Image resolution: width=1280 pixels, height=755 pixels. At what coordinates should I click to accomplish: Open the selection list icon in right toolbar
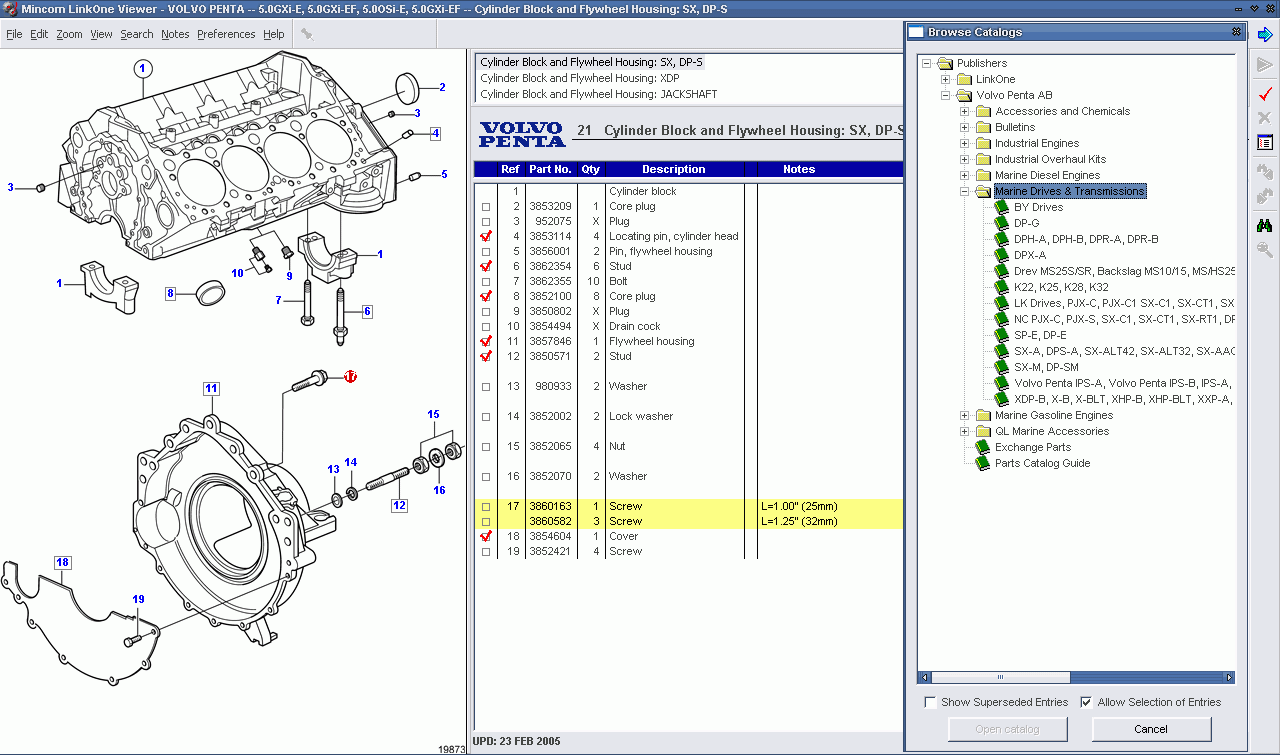[x=1264, y=143]
